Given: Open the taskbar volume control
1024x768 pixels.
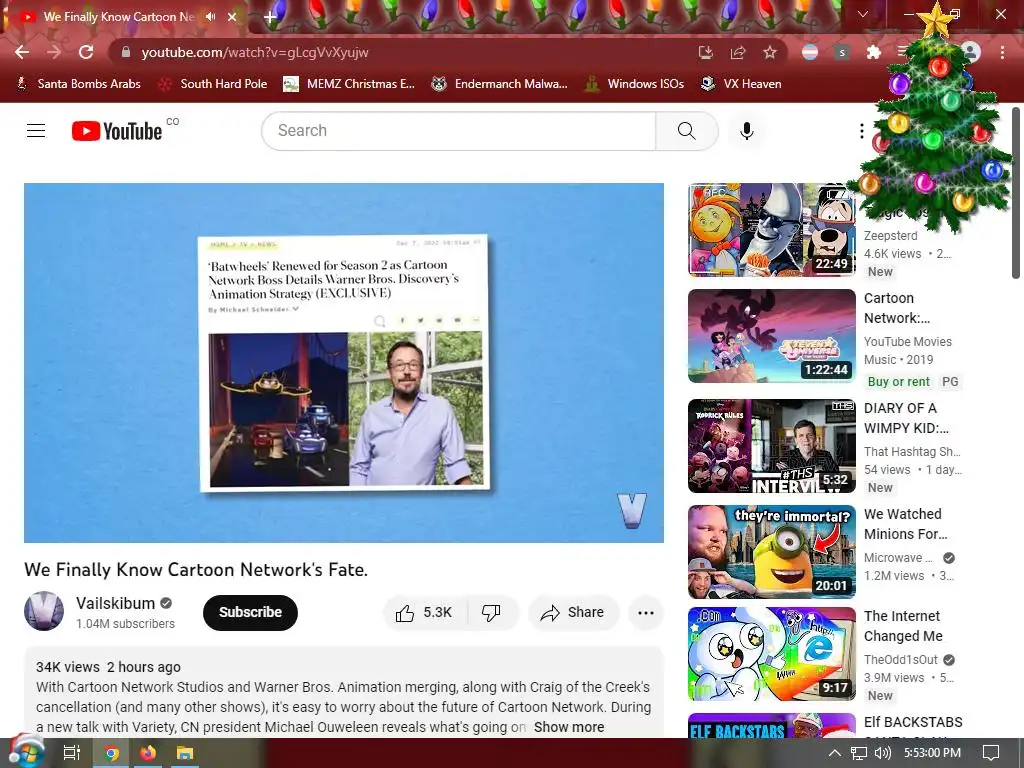Looking at the screenshot, I should pos(882,753).
